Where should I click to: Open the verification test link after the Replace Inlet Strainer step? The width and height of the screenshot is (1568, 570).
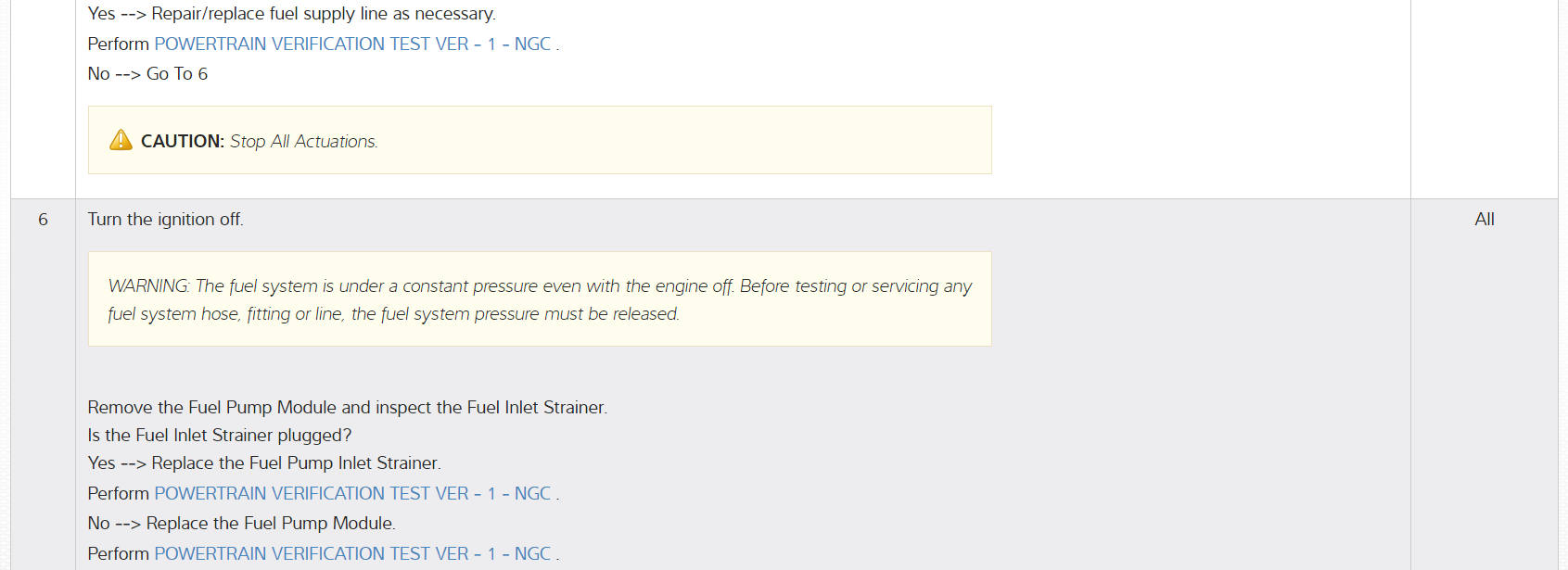(x=352, y=494)
